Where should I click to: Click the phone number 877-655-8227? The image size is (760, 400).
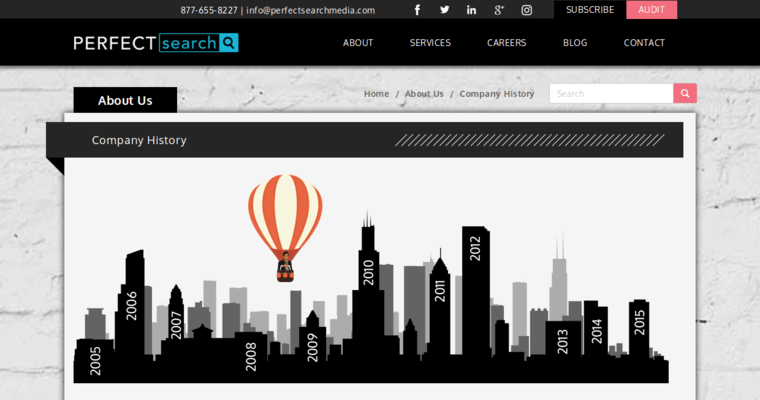click(209, 10)
